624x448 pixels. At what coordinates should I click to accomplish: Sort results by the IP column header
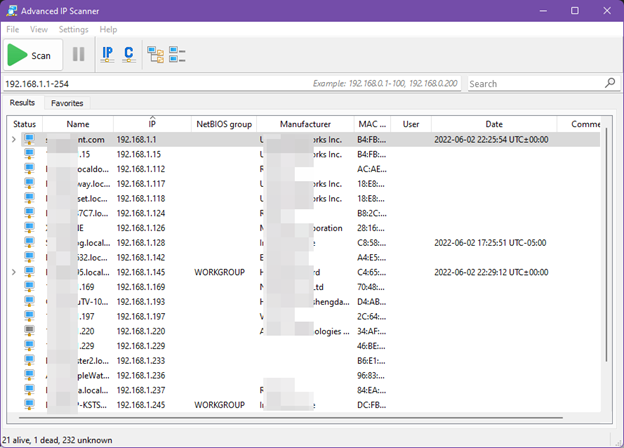tap(151, 124)
